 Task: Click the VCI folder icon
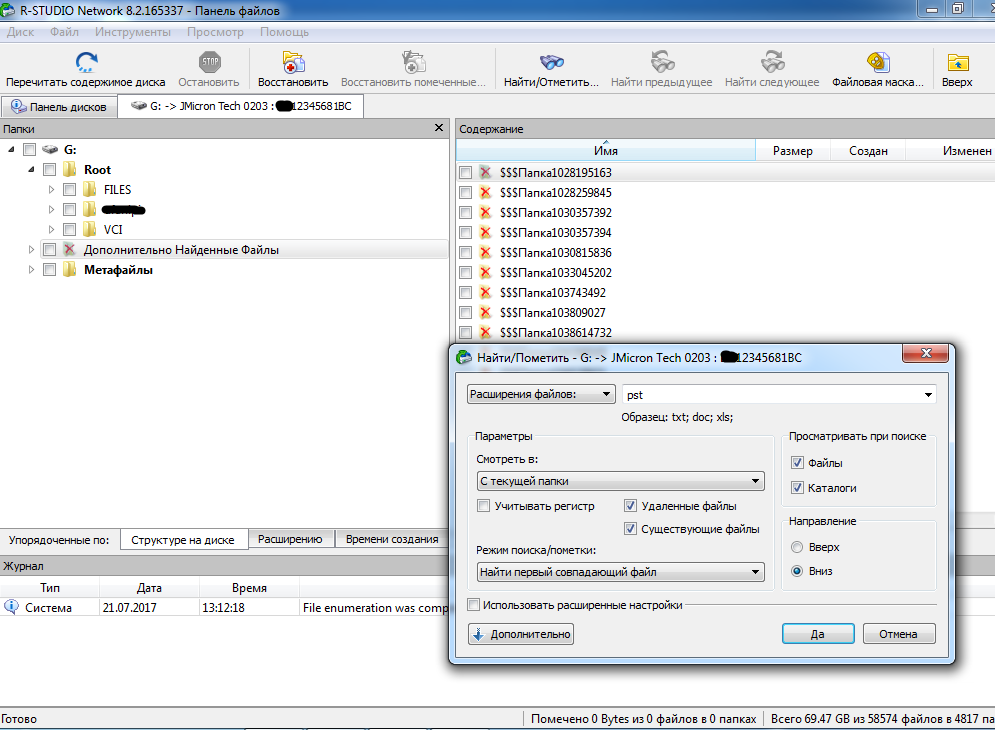click(89, 229)
